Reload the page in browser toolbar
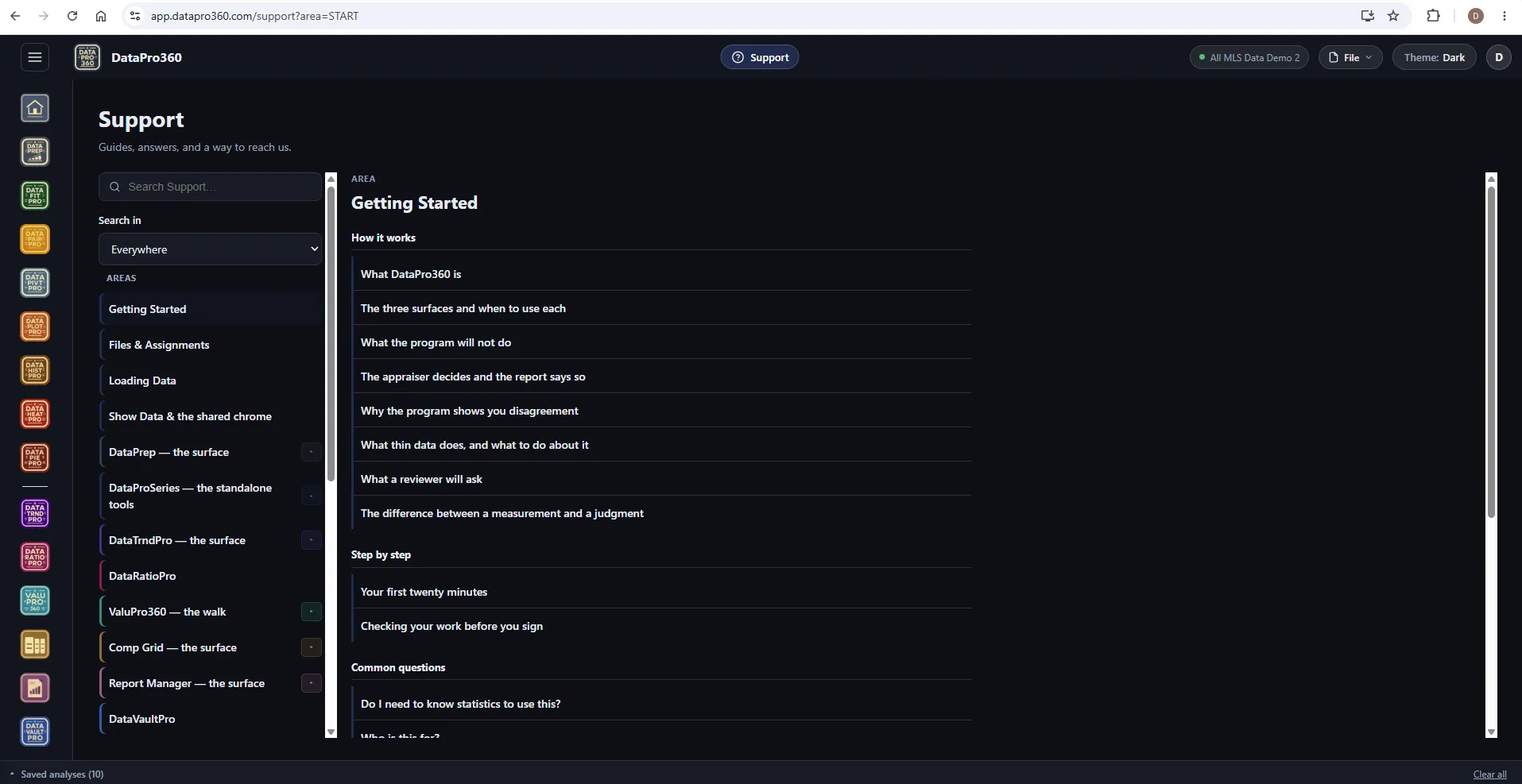This screenshot has height=784, width=1522. tap(72, 16)
